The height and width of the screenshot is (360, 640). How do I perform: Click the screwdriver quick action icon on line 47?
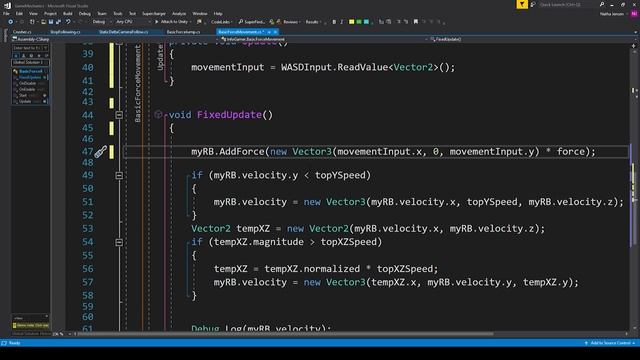coord(100,152)
